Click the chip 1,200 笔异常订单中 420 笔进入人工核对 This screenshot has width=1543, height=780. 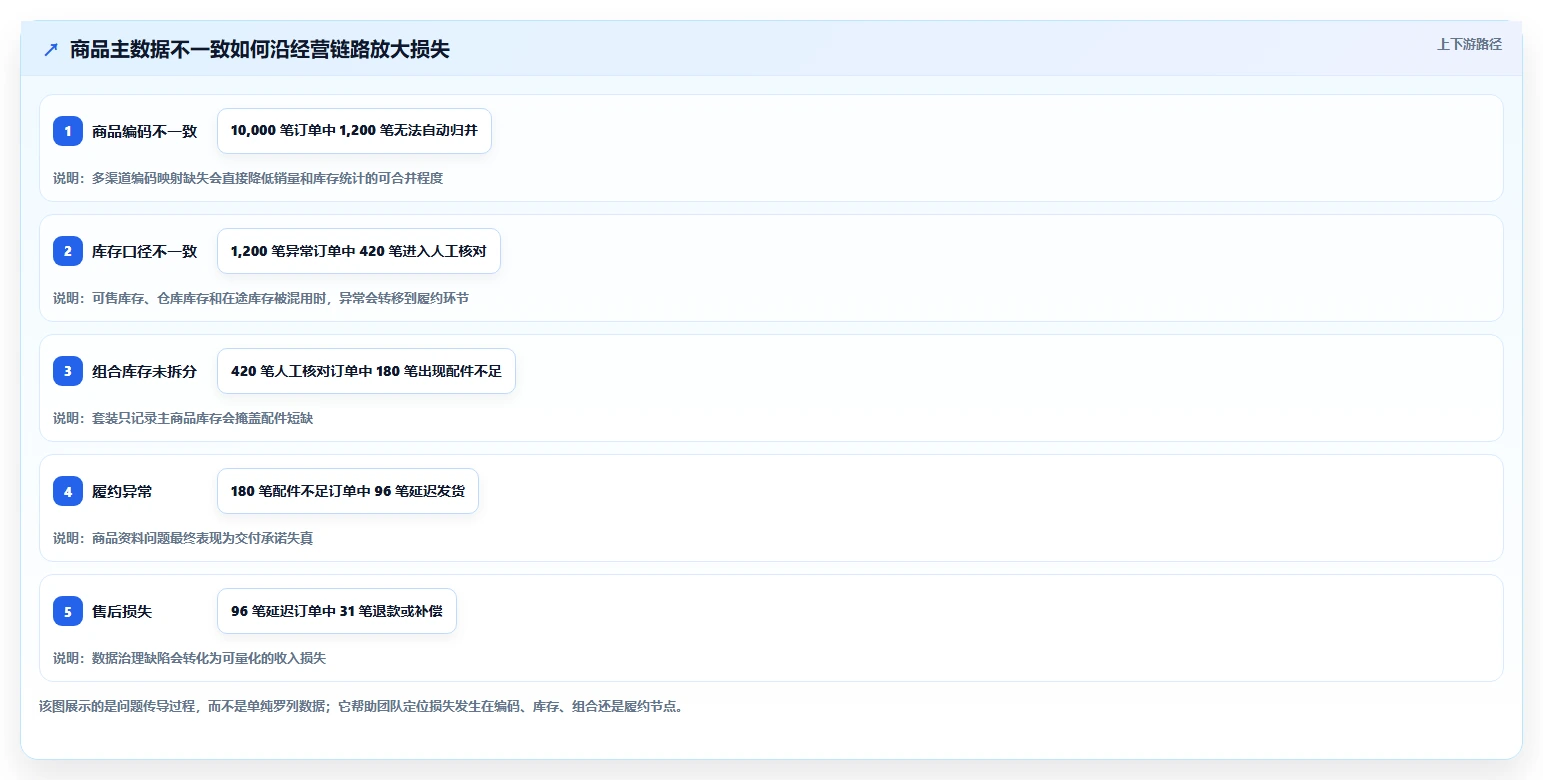[358, 251]
